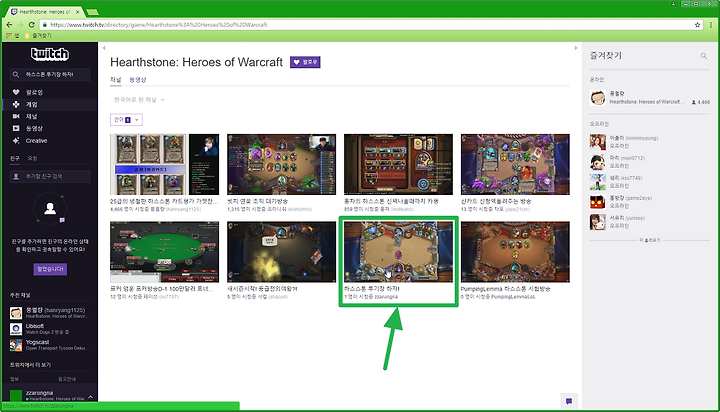Click the search icon in favorites panel
This screenshot has height=412, width=720.
(x=703, y=56)
